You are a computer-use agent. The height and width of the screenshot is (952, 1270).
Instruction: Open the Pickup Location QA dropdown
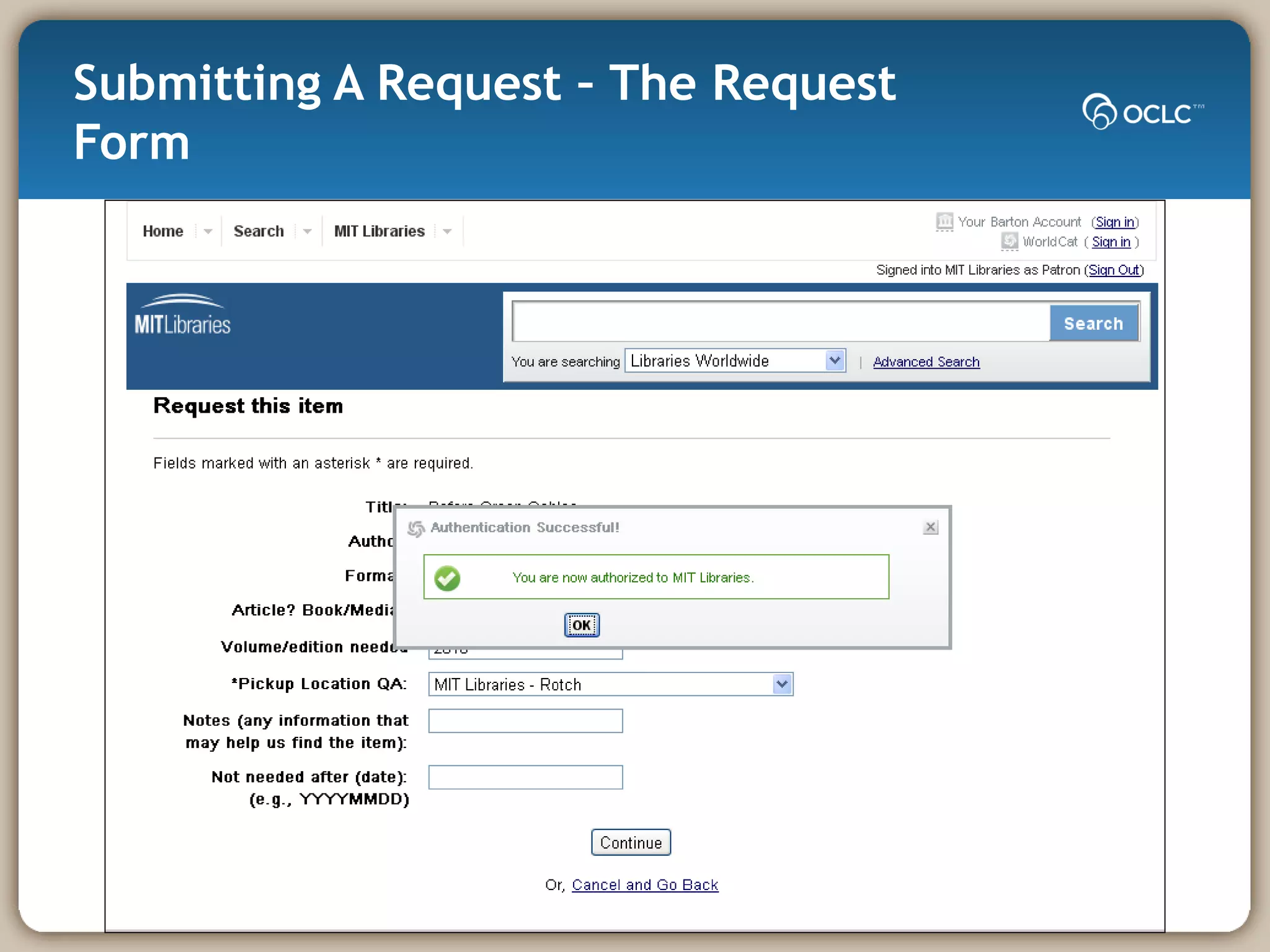(611, 684)
